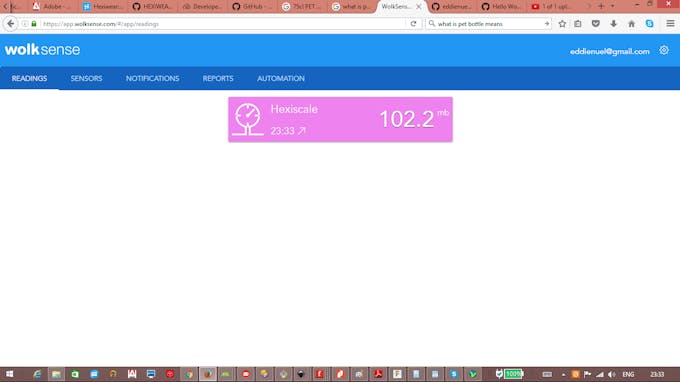Click the green padlock security icon
The width and height of the screenshot is (680, 382).
[x=34, y=24]
